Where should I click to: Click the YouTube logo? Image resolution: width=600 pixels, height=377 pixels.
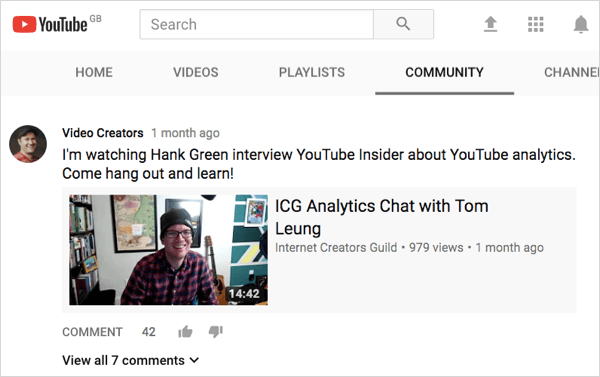(x=51, y=24)
